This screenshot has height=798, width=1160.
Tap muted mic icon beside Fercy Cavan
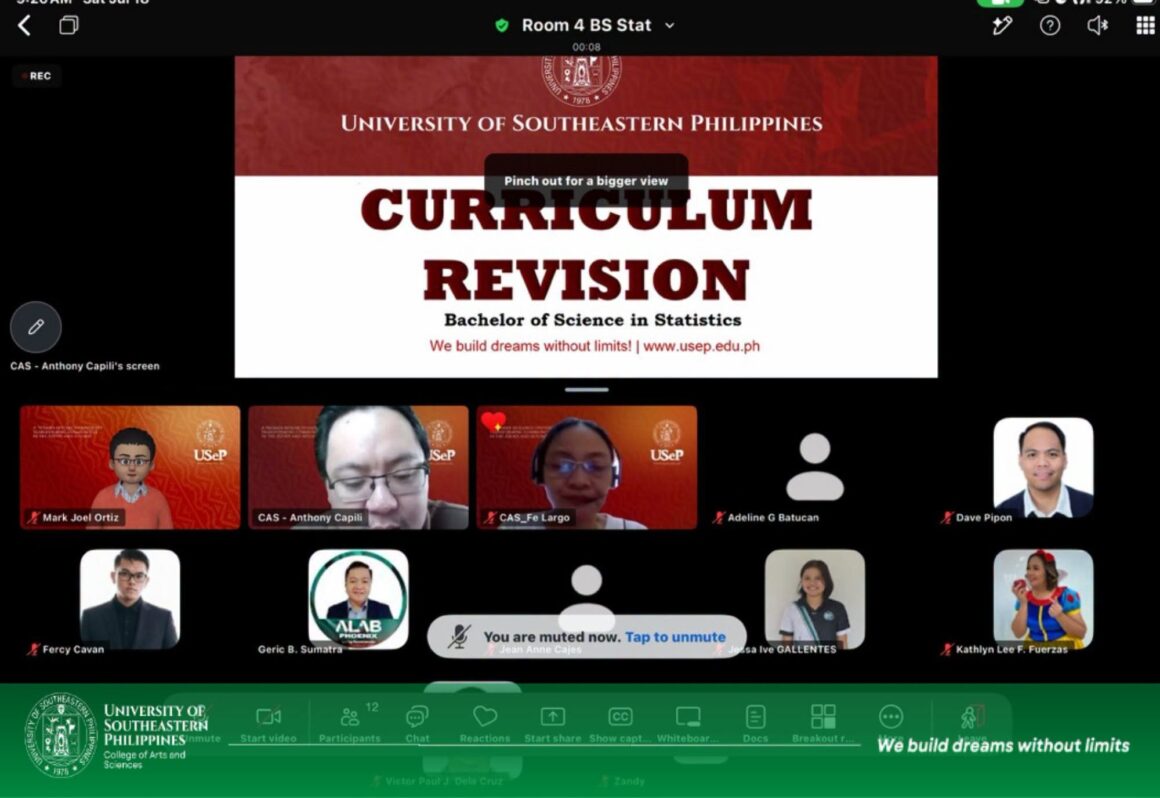click(x=33, y=649)
